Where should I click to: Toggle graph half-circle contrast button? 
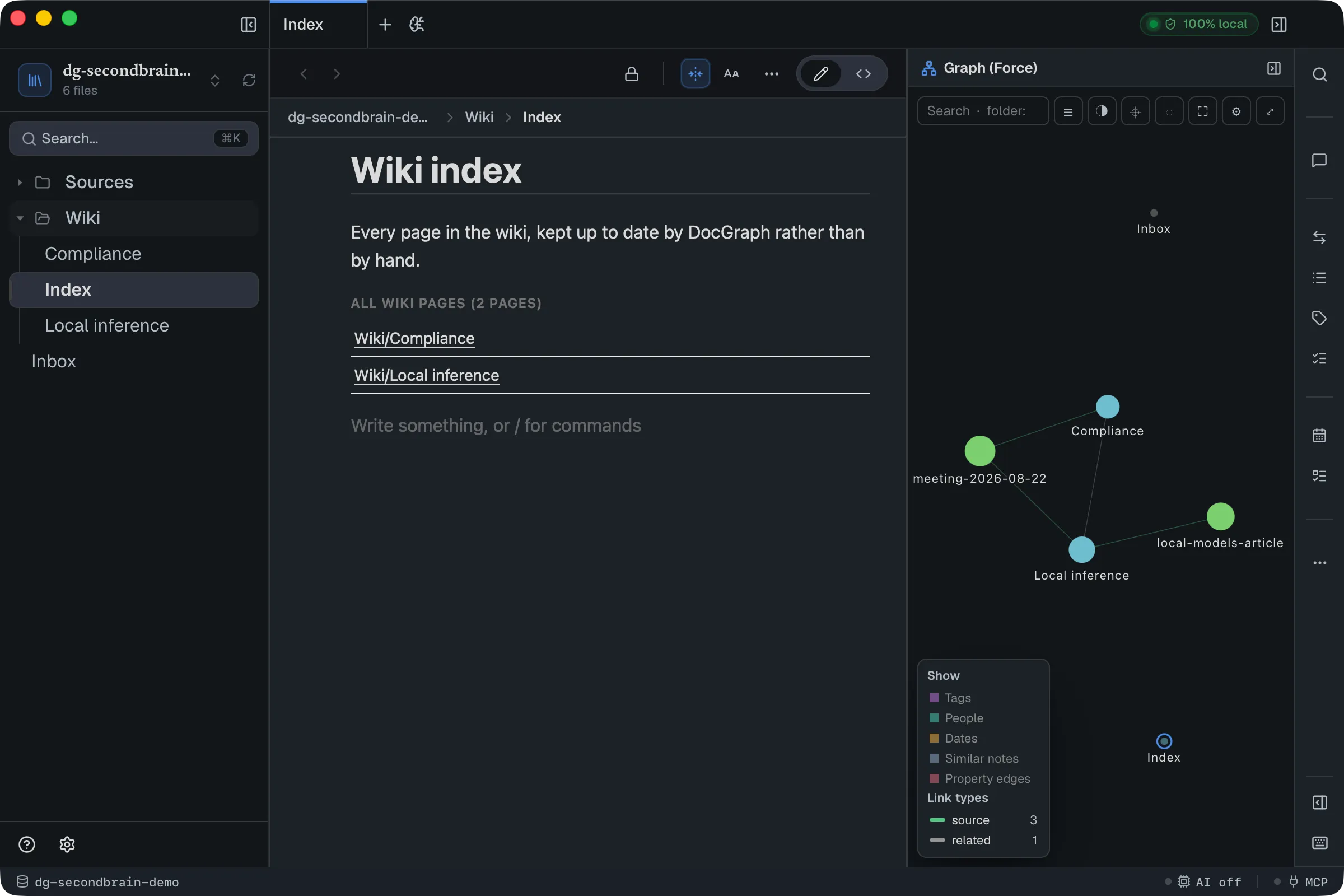(1102, 111)
